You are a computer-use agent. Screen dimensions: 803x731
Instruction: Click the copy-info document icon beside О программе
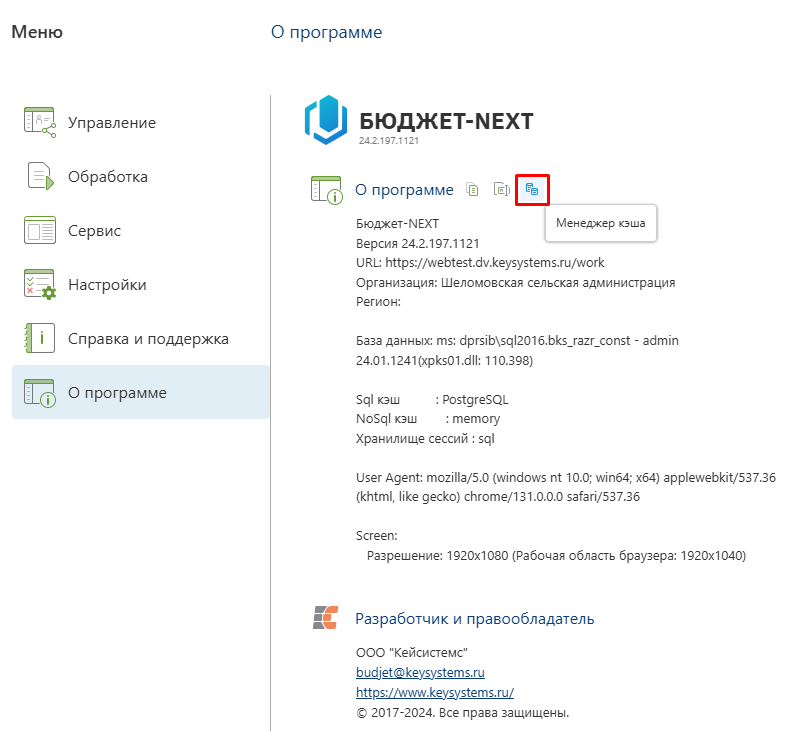point(472,190)
